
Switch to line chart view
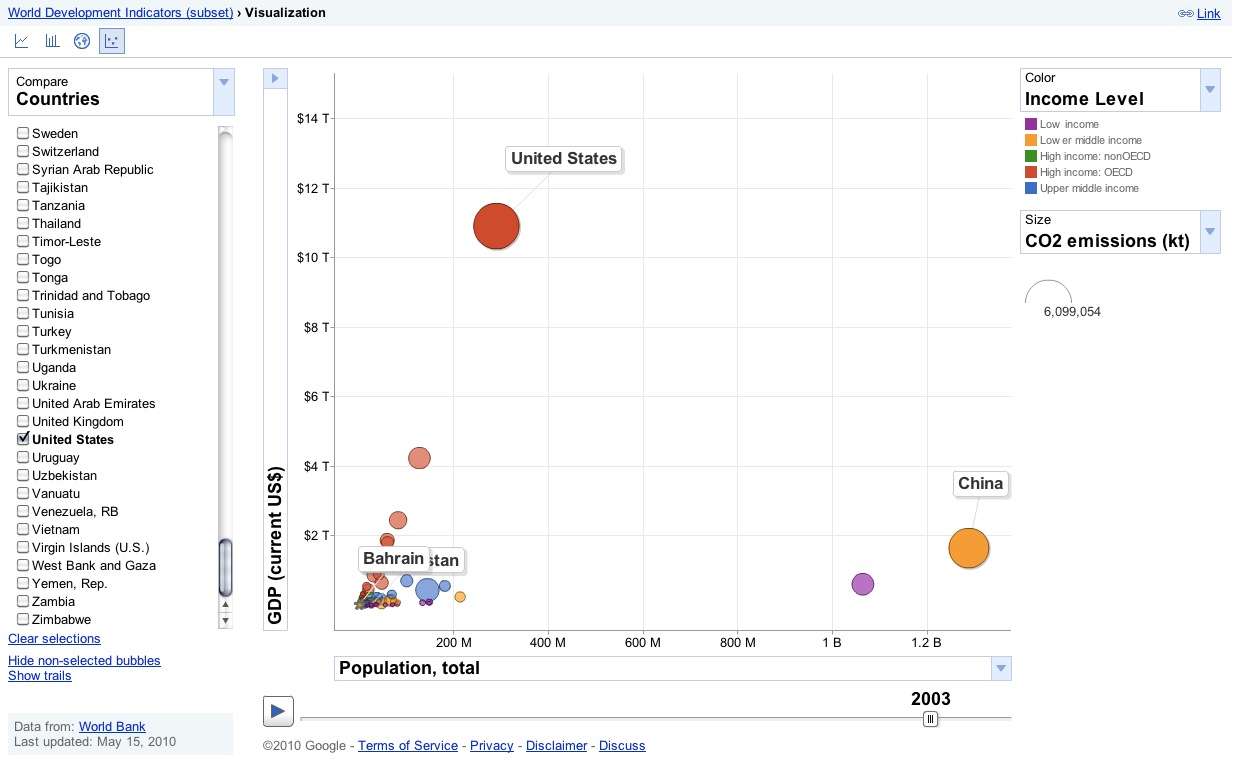pos(22,41)
